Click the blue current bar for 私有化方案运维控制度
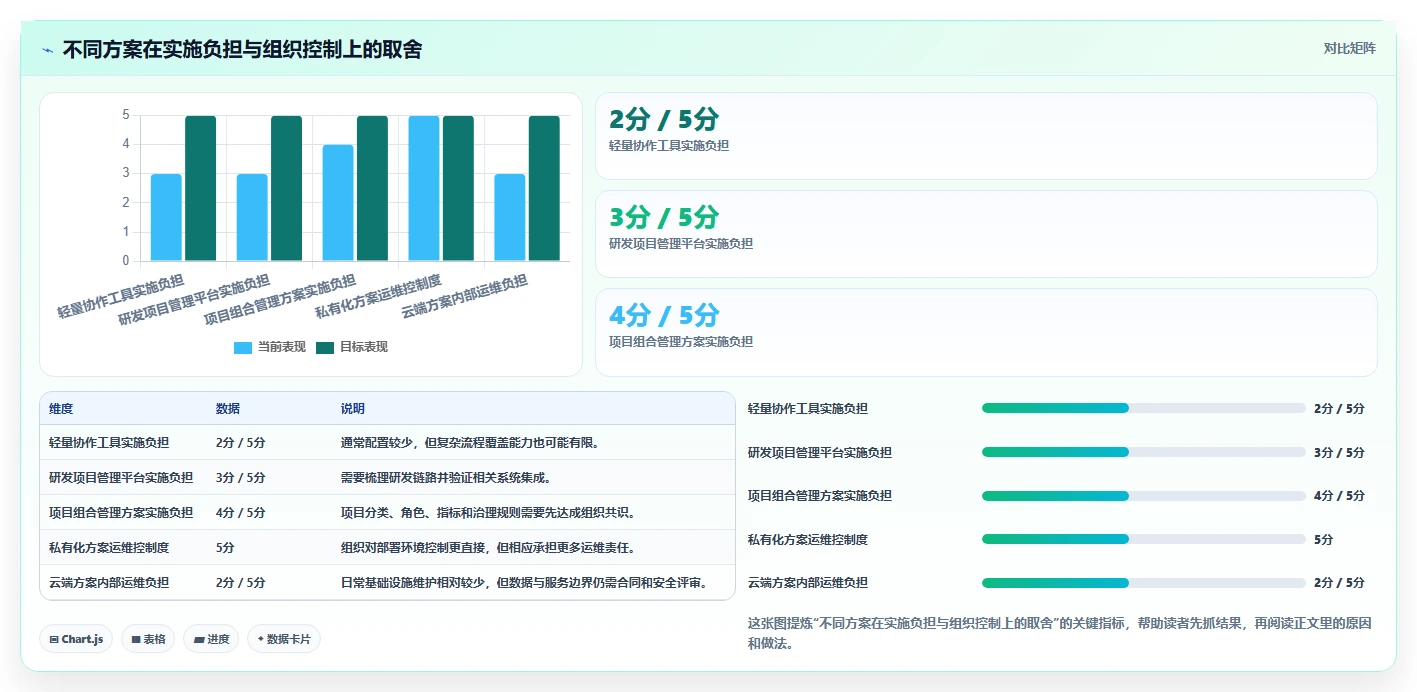This screenshot has width=1417, height=692. click(424, 189)
